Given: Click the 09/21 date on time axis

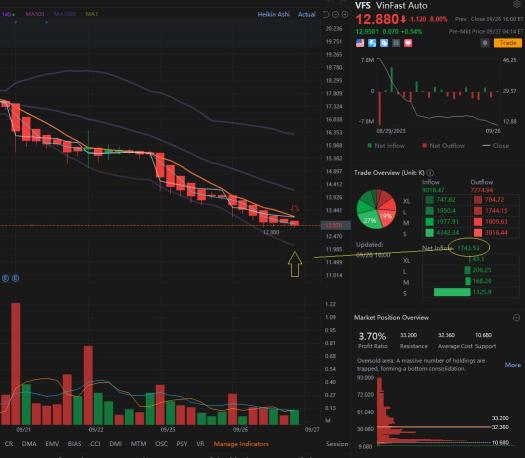Looking at the screenshot, I should [23, 430].
